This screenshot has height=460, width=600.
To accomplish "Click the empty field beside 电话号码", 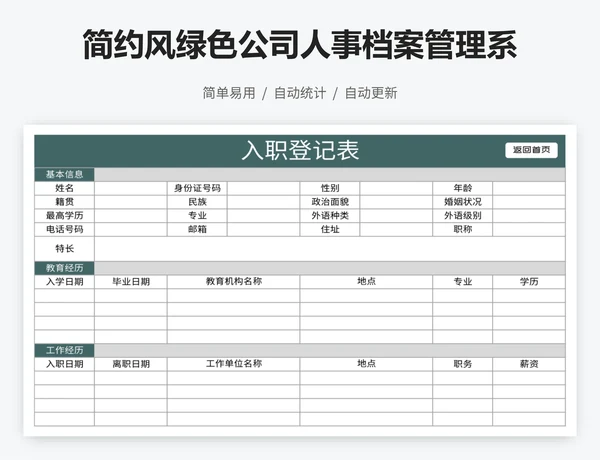I will click(131, 229).
